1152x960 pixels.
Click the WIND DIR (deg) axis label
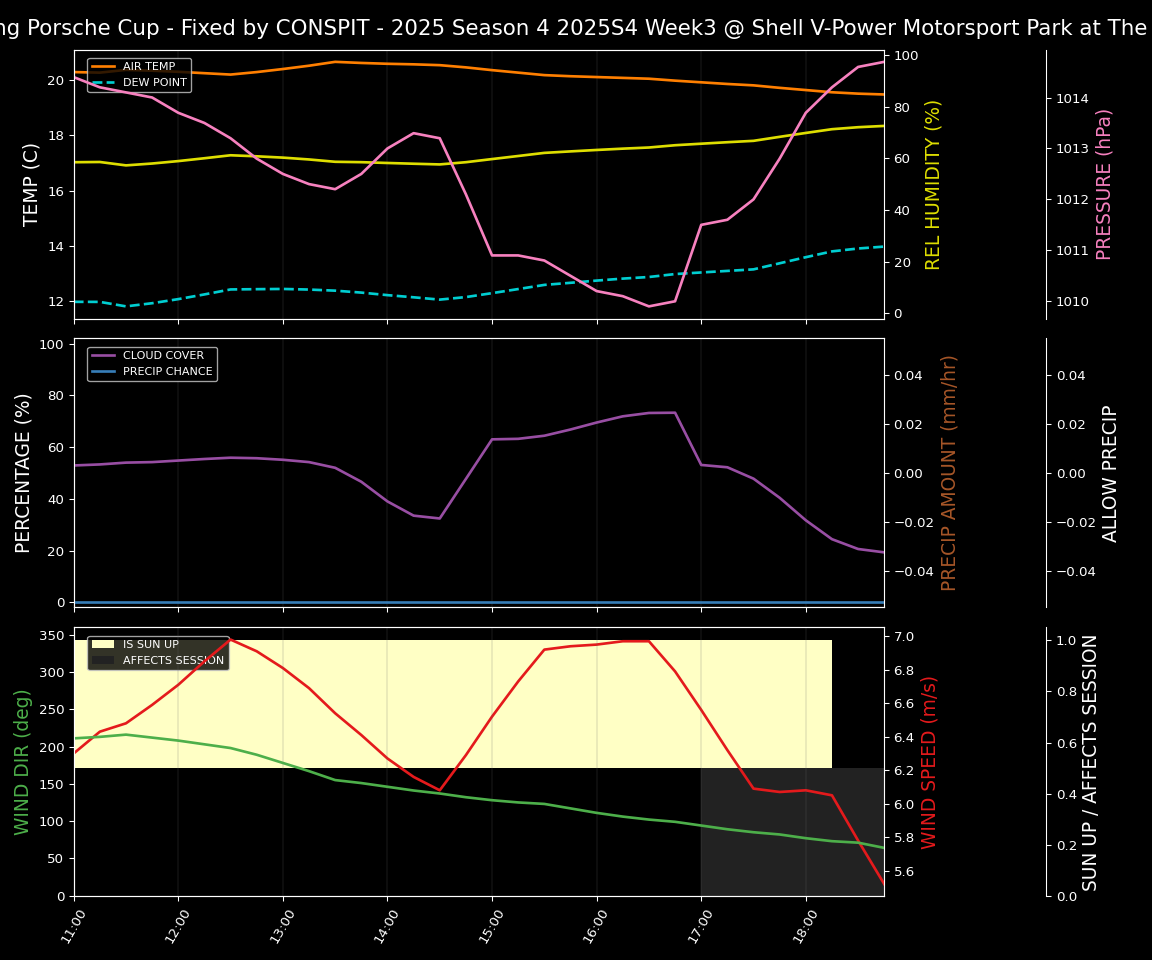coord(22,762)
